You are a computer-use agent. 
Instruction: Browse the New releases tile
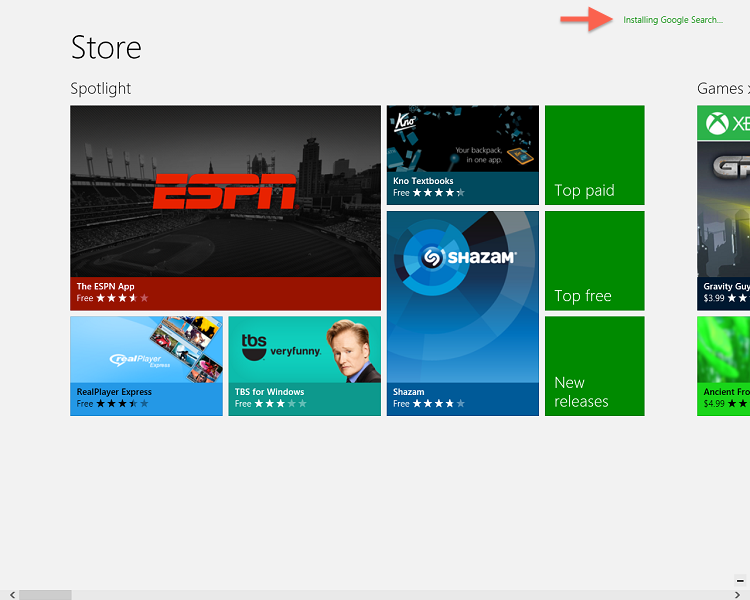pos(594,366)
